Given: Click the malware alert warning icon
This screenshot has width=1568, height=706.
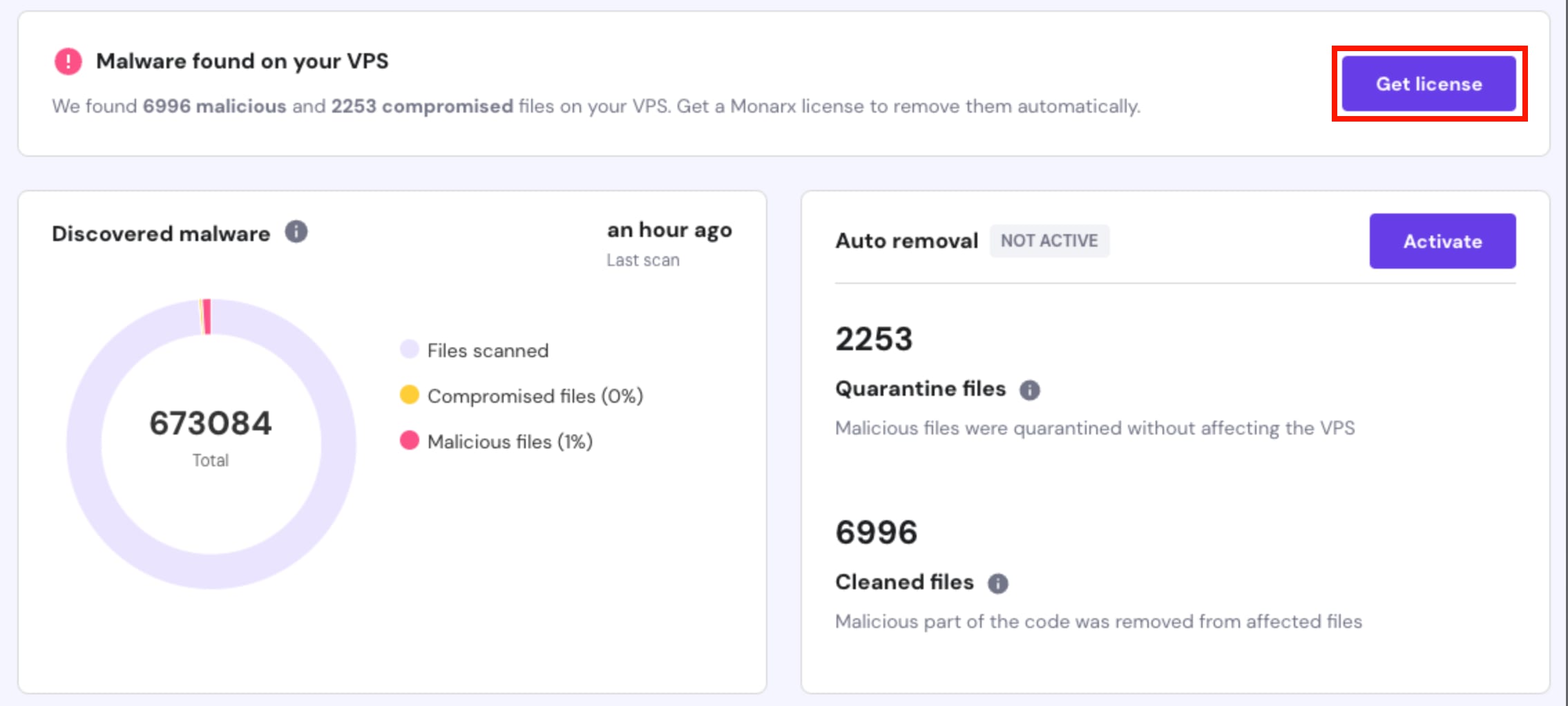Looking at the screenshot, I should 67,61.
